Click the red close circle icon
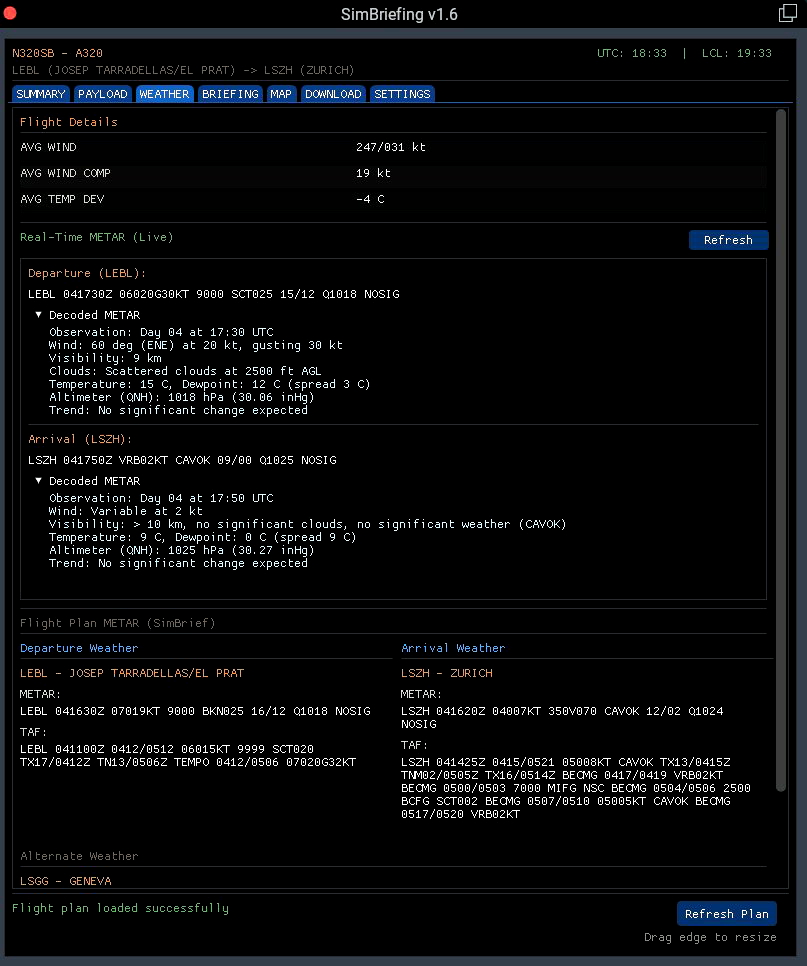Screen dimensions: 807x966 point(13,13)
